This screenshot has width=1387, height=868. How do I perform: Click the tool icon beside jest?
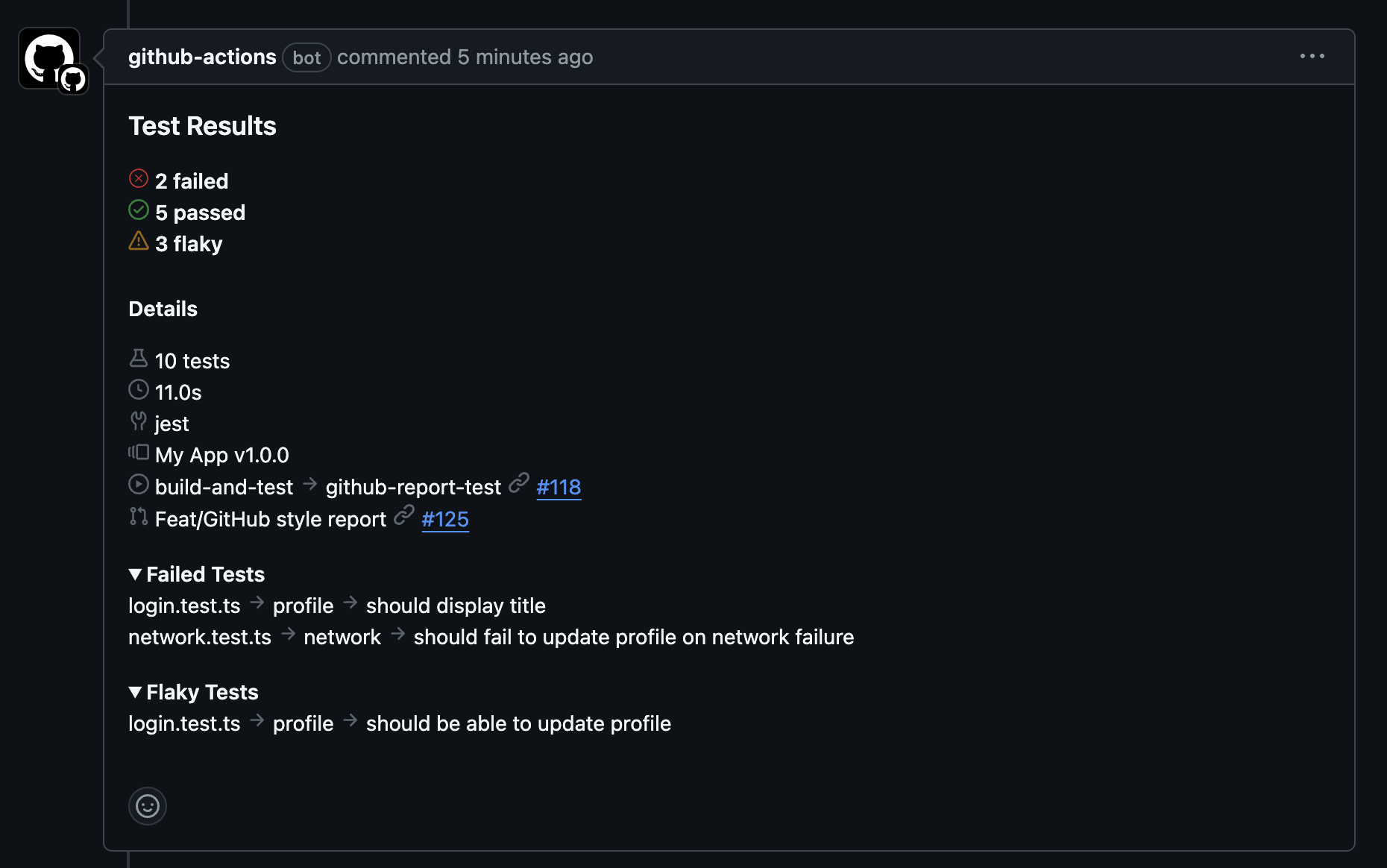pyautogui.click(x=139, y=421)
